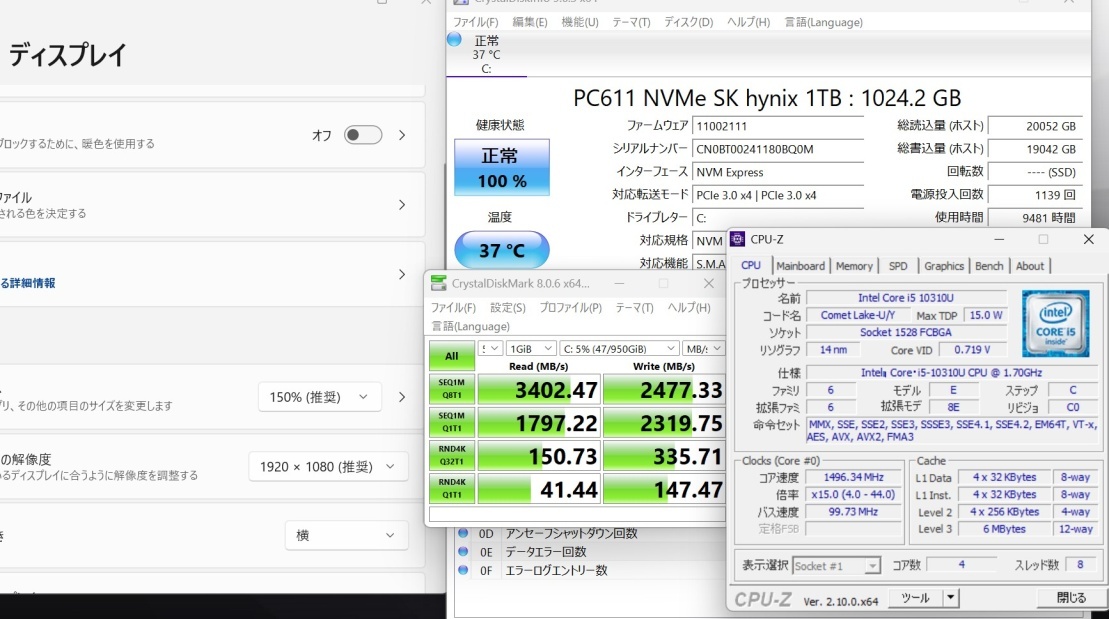Open the 1GiB test size dropdown

531,349
